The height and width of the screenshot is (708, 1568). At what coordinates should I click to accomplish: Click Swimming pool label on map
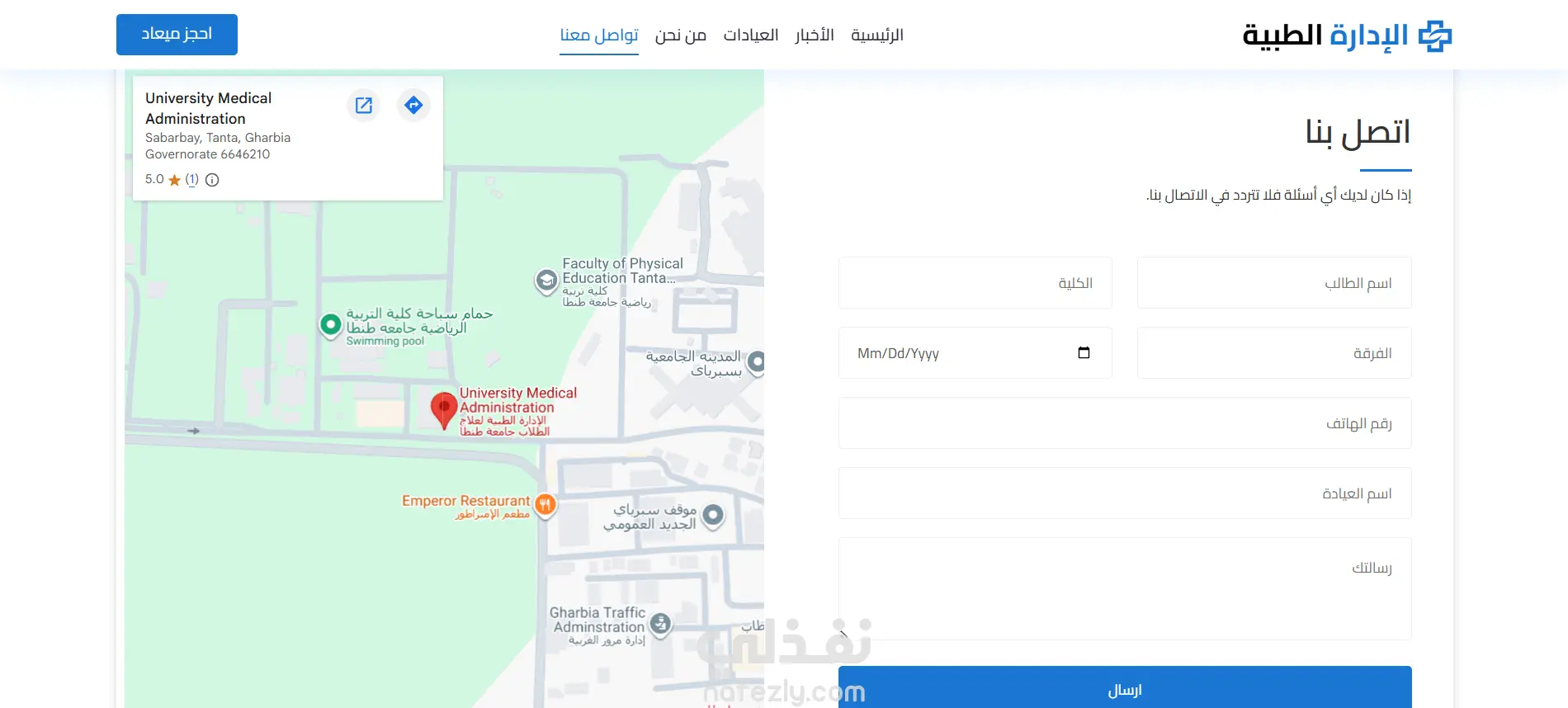(x=385, y=341)
